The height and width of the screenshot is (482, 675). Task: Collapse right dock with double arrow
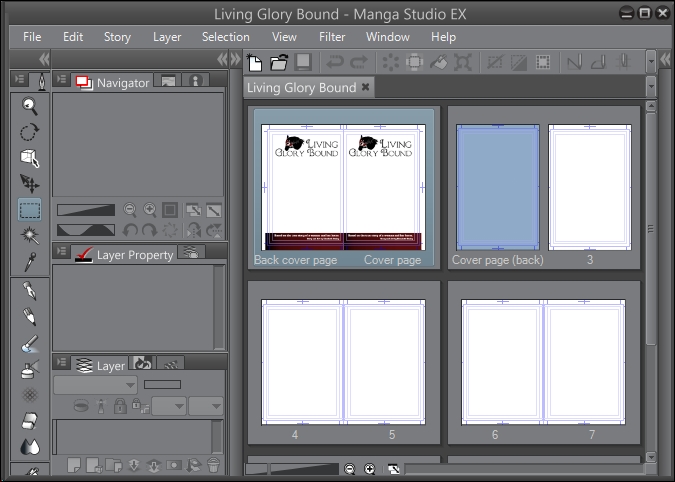click(665, 59)
